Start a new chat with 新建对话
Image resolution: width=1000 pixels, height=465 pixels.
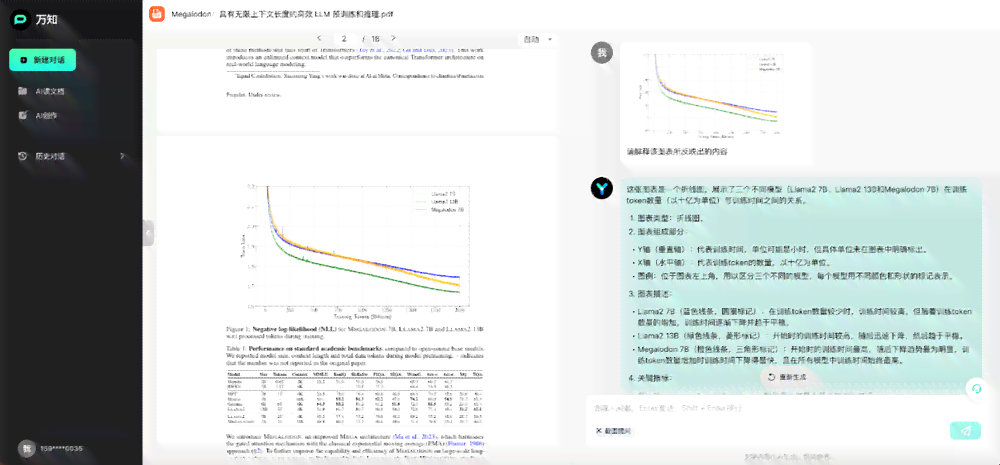click(x=42, y=59)
